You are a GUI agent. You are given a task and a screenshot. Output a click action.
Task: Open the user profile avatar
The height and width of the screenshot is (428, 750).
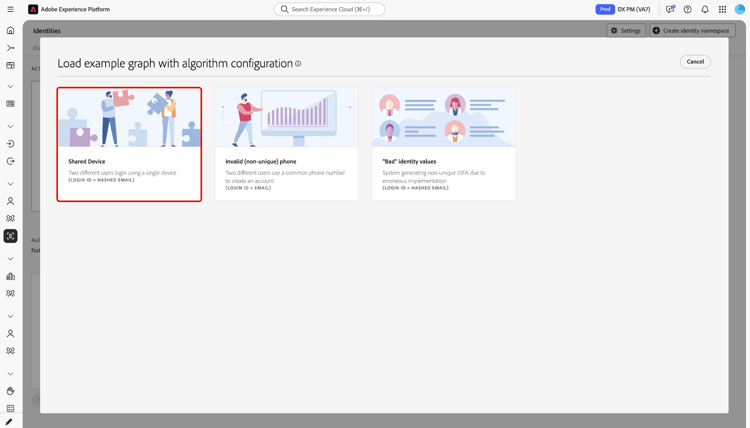pyautogui.click(x=739, y=9)
